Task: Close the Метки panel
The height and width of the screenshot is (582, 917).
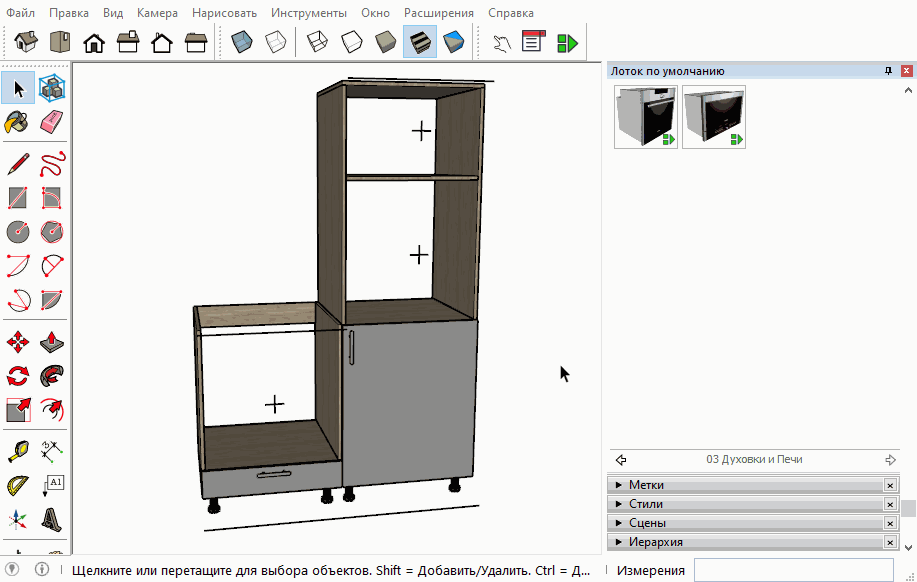Action: click(x=890, y=485)
